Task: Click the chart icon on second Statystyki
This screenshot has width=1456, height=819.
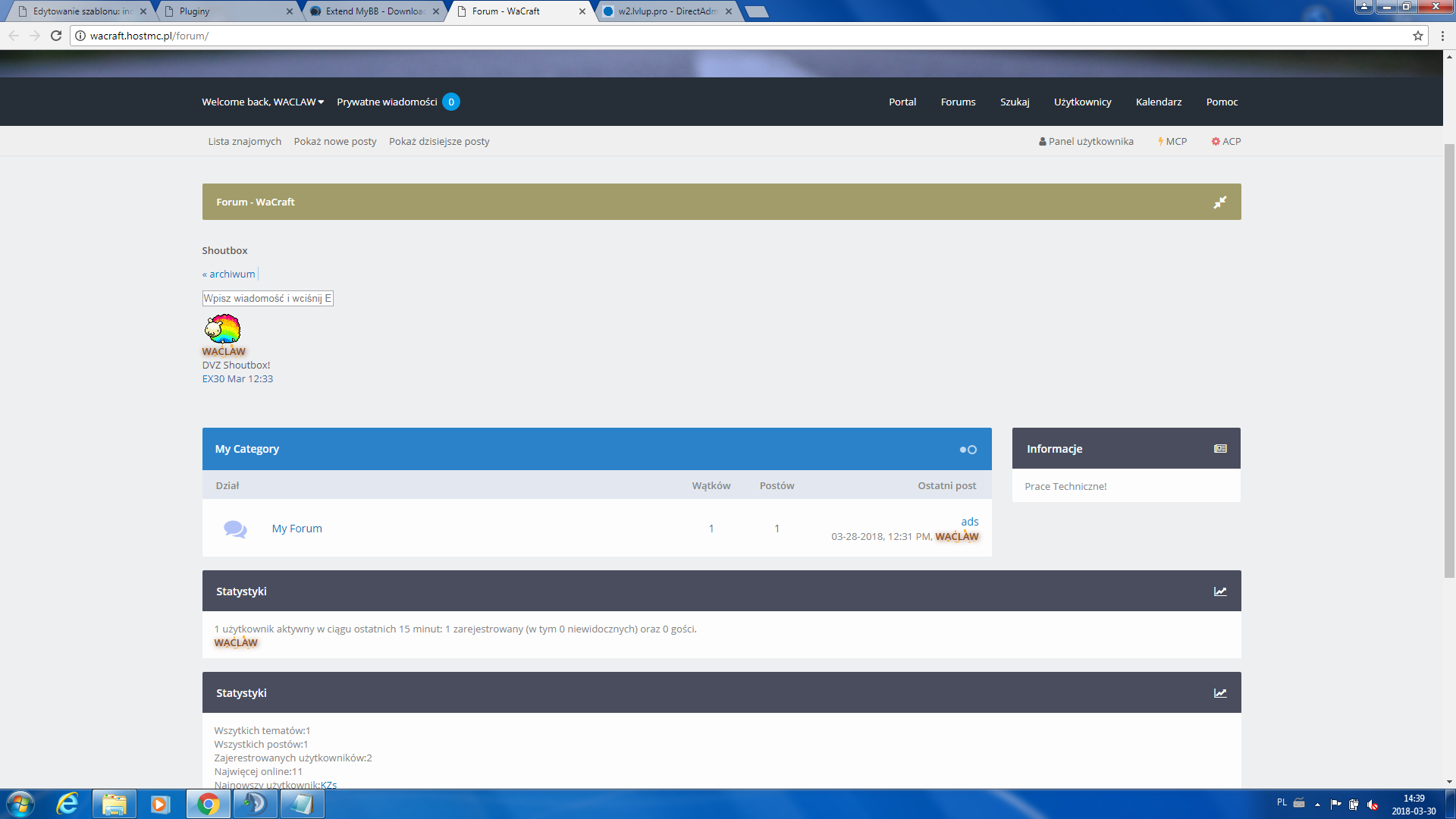Action: [1219, 693]
